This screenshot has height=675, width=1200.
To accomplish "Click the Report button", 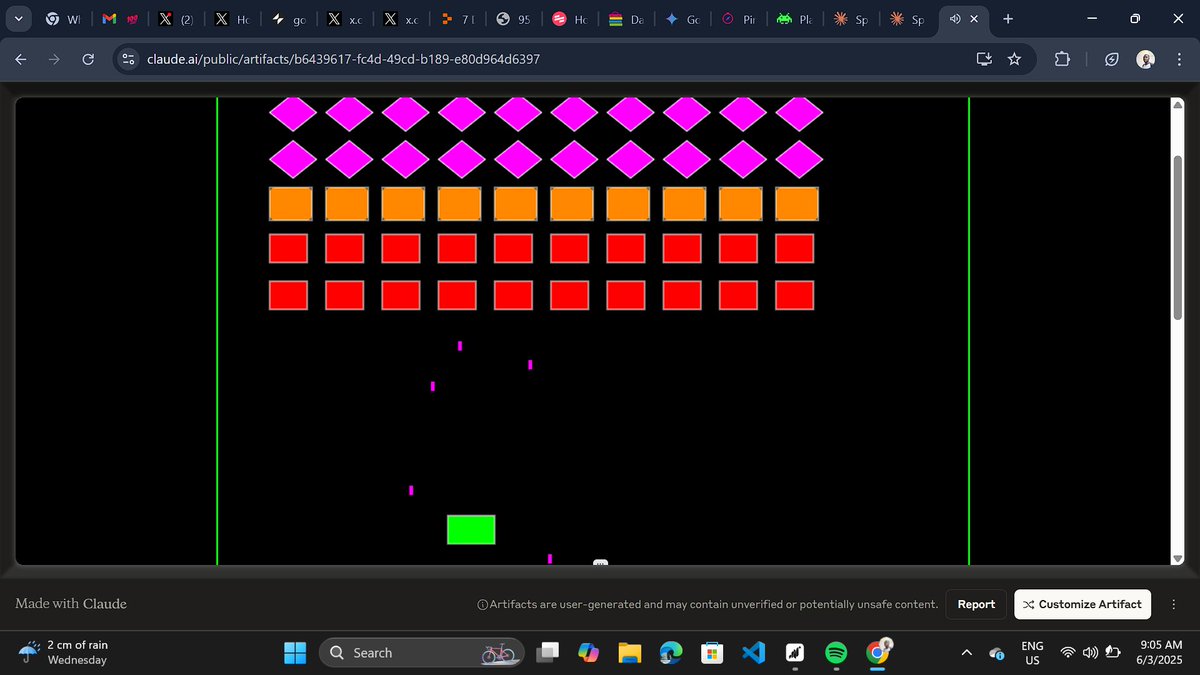I will pos(976,604).
